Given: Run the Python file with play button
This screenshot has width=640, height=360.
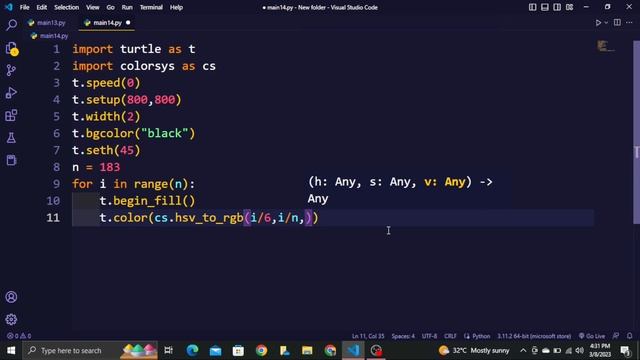Looking at the screenshot, I should pos(598,23).
